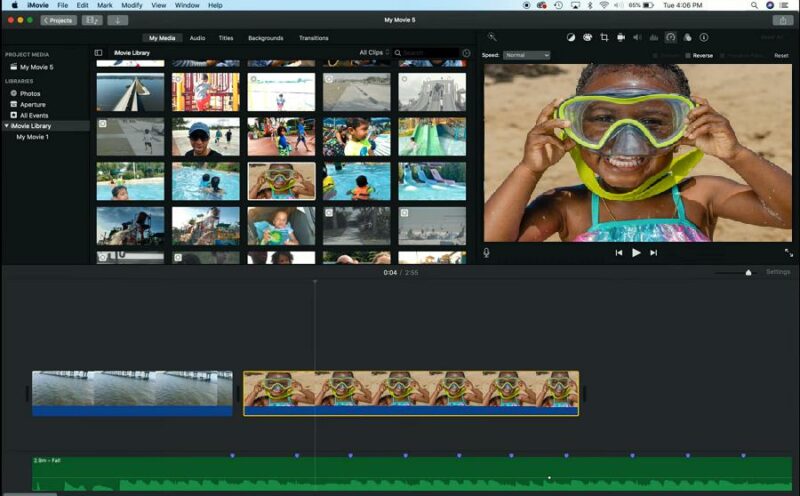Select the water pier clip in timeline
800x496 pixels.
point(132,393)
